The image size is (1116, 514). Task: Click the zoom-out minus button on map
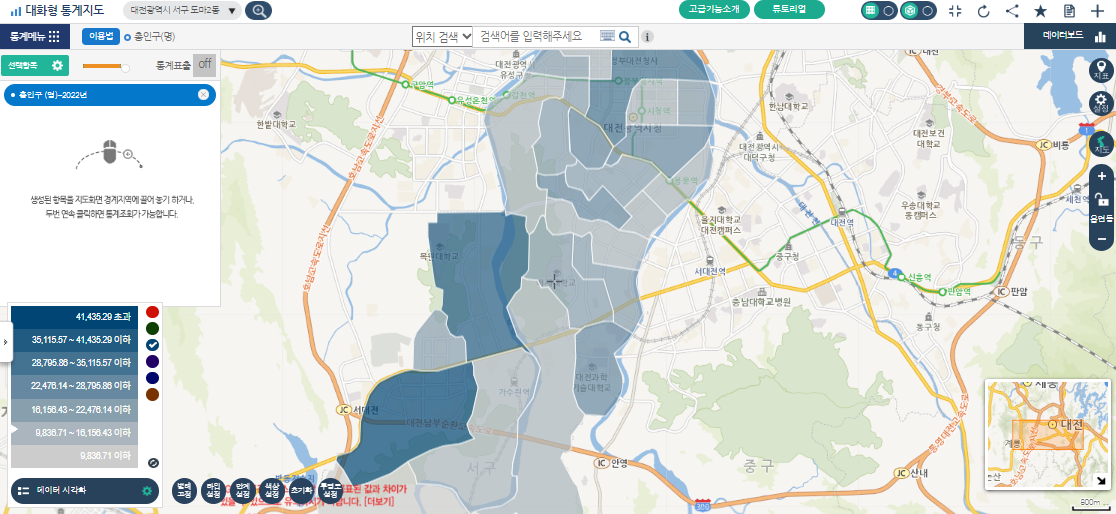[x=1101, y=239]
